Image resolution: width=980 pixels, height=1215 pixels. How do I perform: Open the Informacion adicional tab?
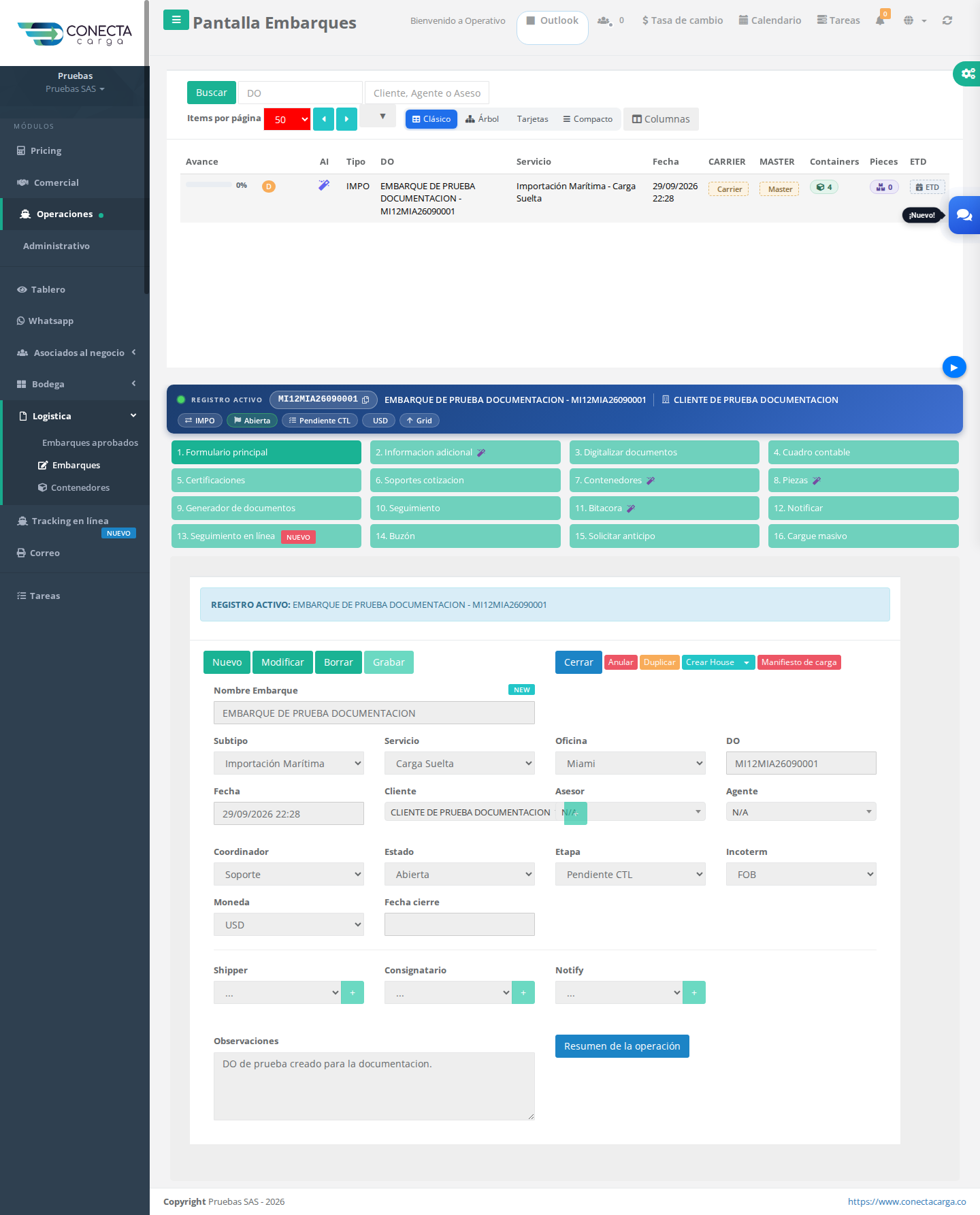[x=465, y=453]
